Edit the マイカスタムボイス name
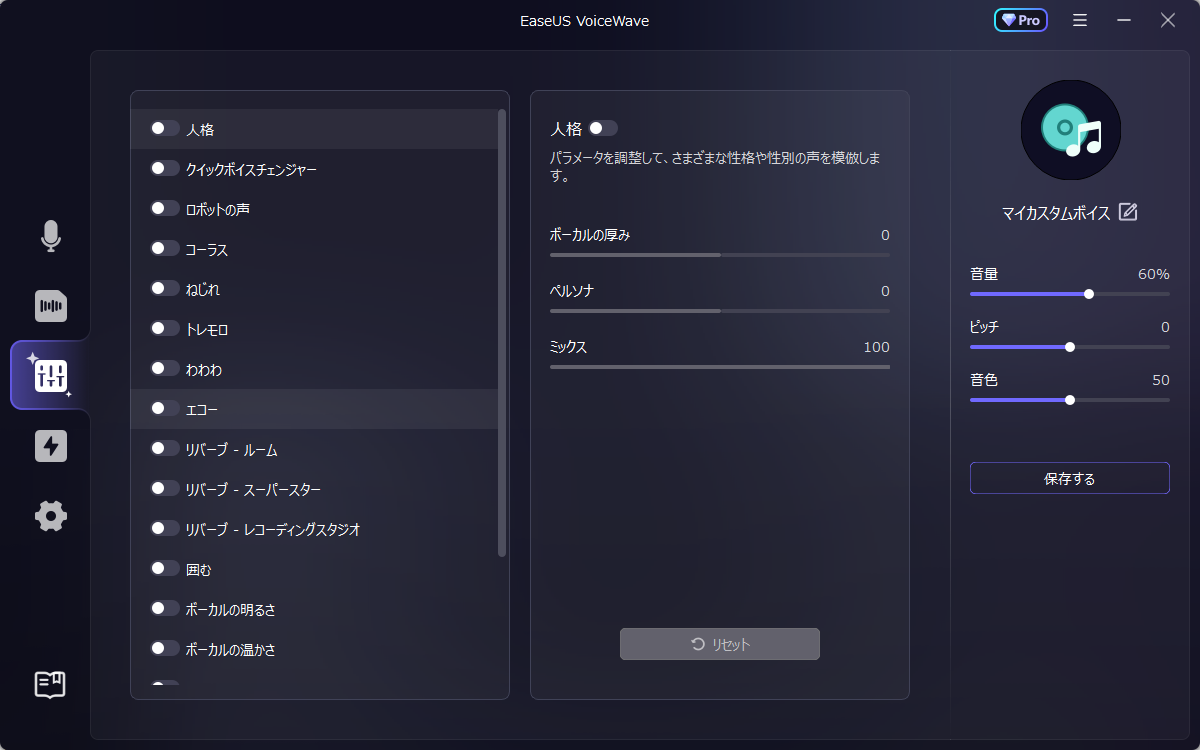This screenshot has width=1200, height=750. (x=1128, y=212)
